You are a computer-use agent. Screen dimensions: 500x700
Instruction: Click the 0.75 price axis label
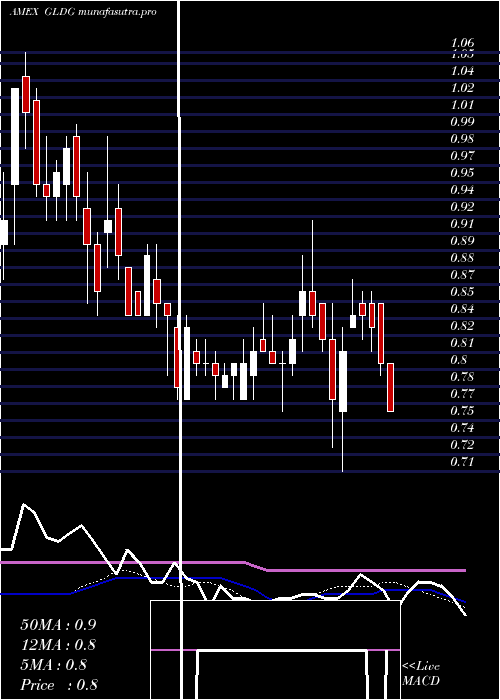[x=462, y=411]
